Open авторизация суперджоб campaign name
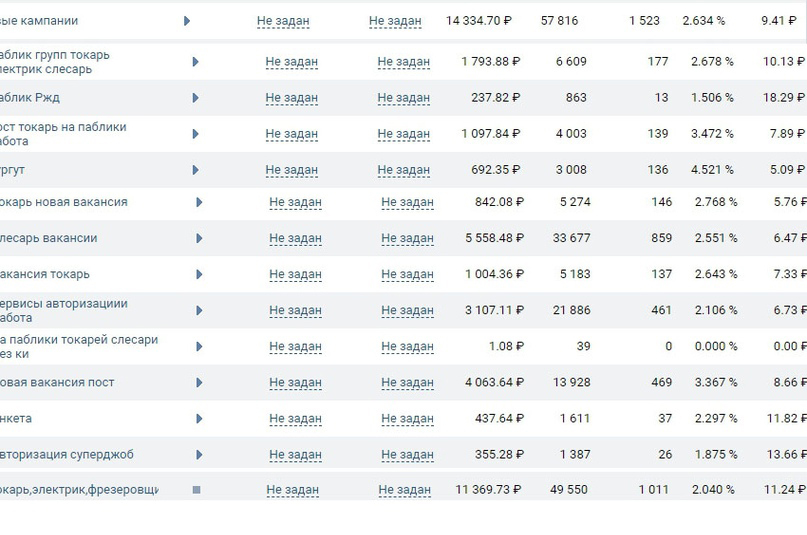Viewport: 807px width, 535px height. click(x=66, y=454)
